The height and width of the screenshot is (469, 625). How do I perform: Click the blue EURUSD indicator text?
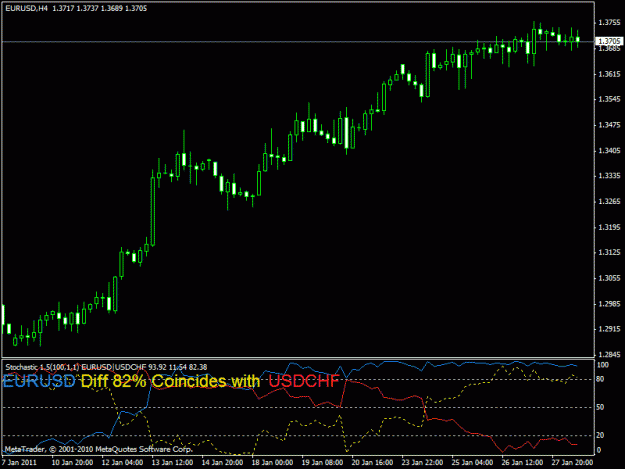pyautogui.click(x=39, y=381)
